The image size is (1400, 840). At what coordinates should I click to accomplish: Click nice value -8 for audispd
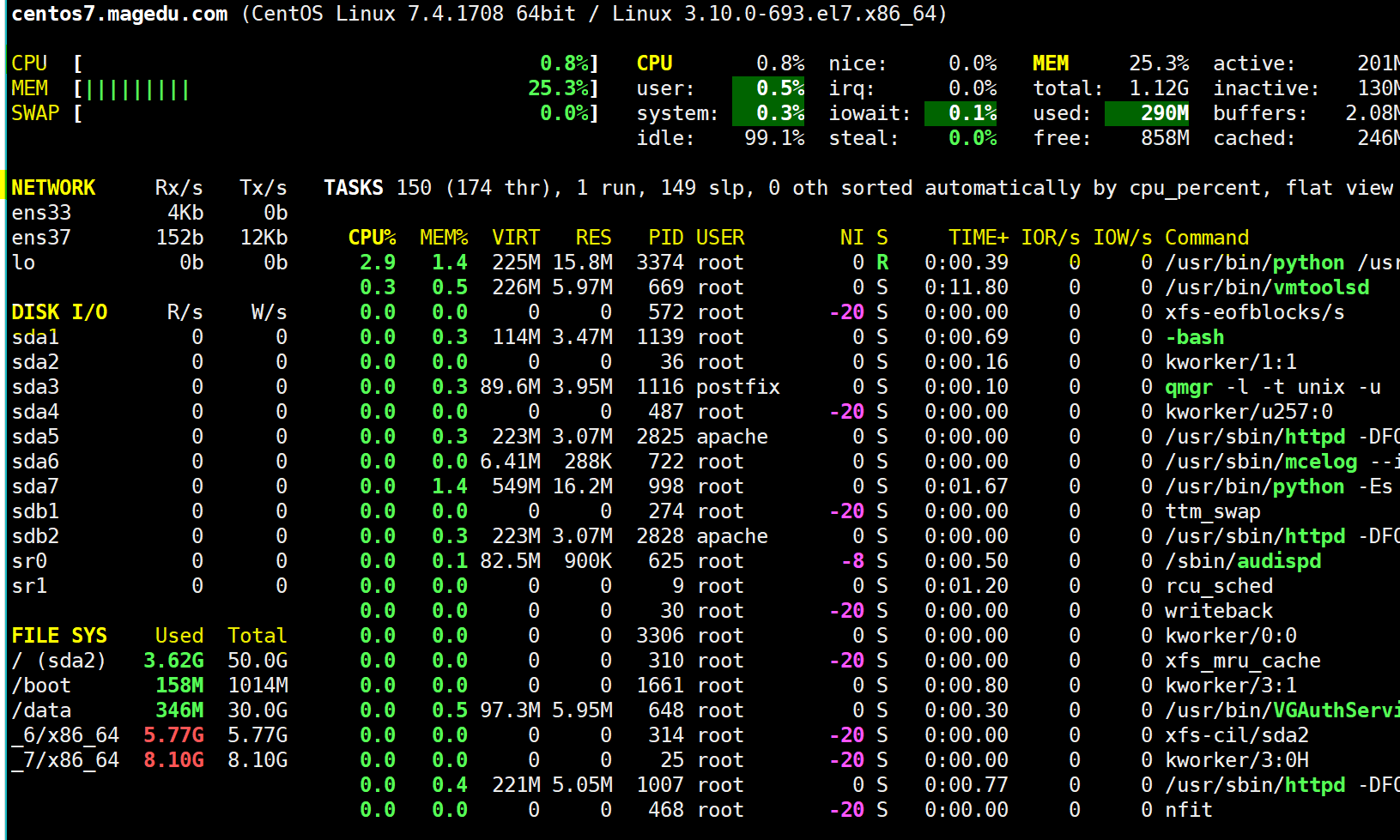point(852,561)
